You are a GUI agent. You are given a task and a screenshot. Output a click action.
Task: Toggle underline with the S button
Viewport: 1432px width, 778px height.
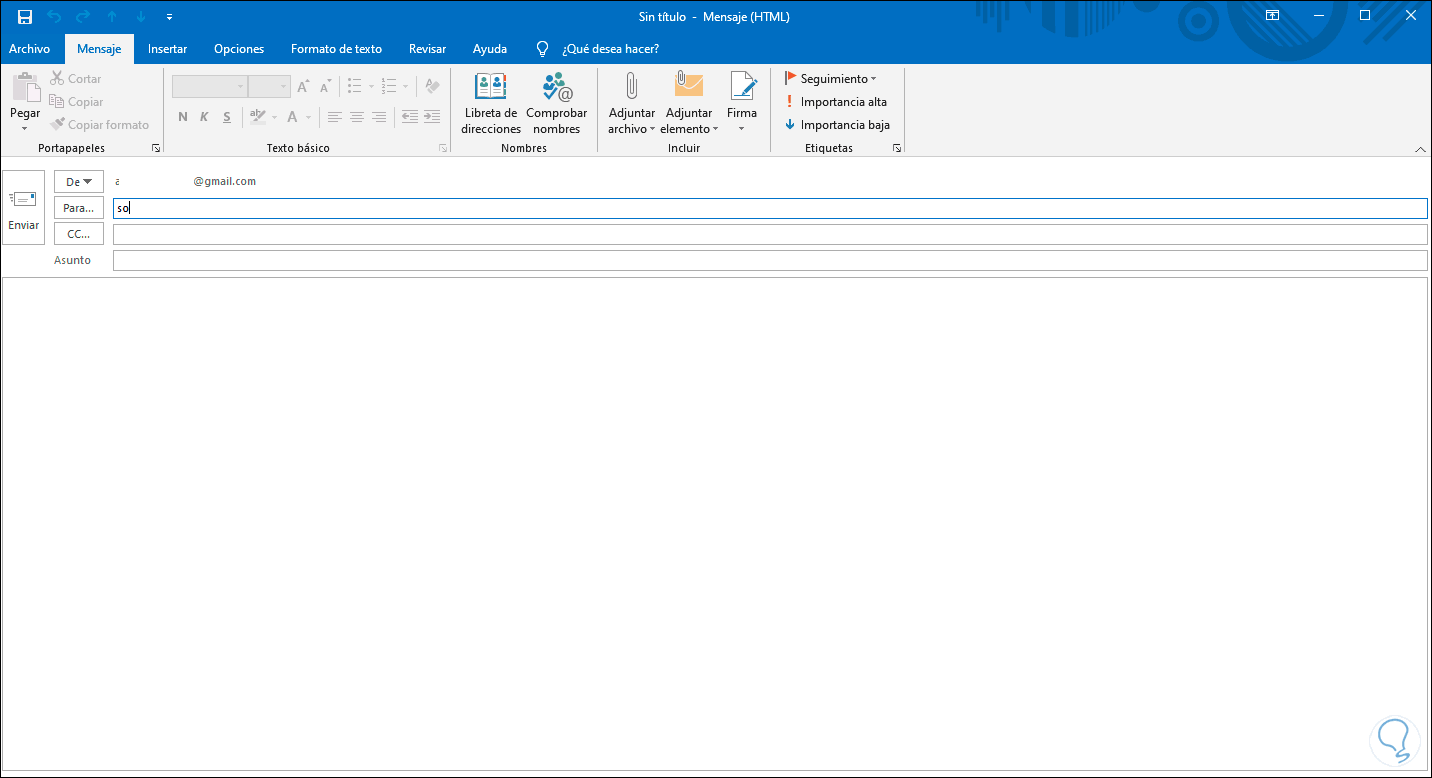[x=227, y=117]
